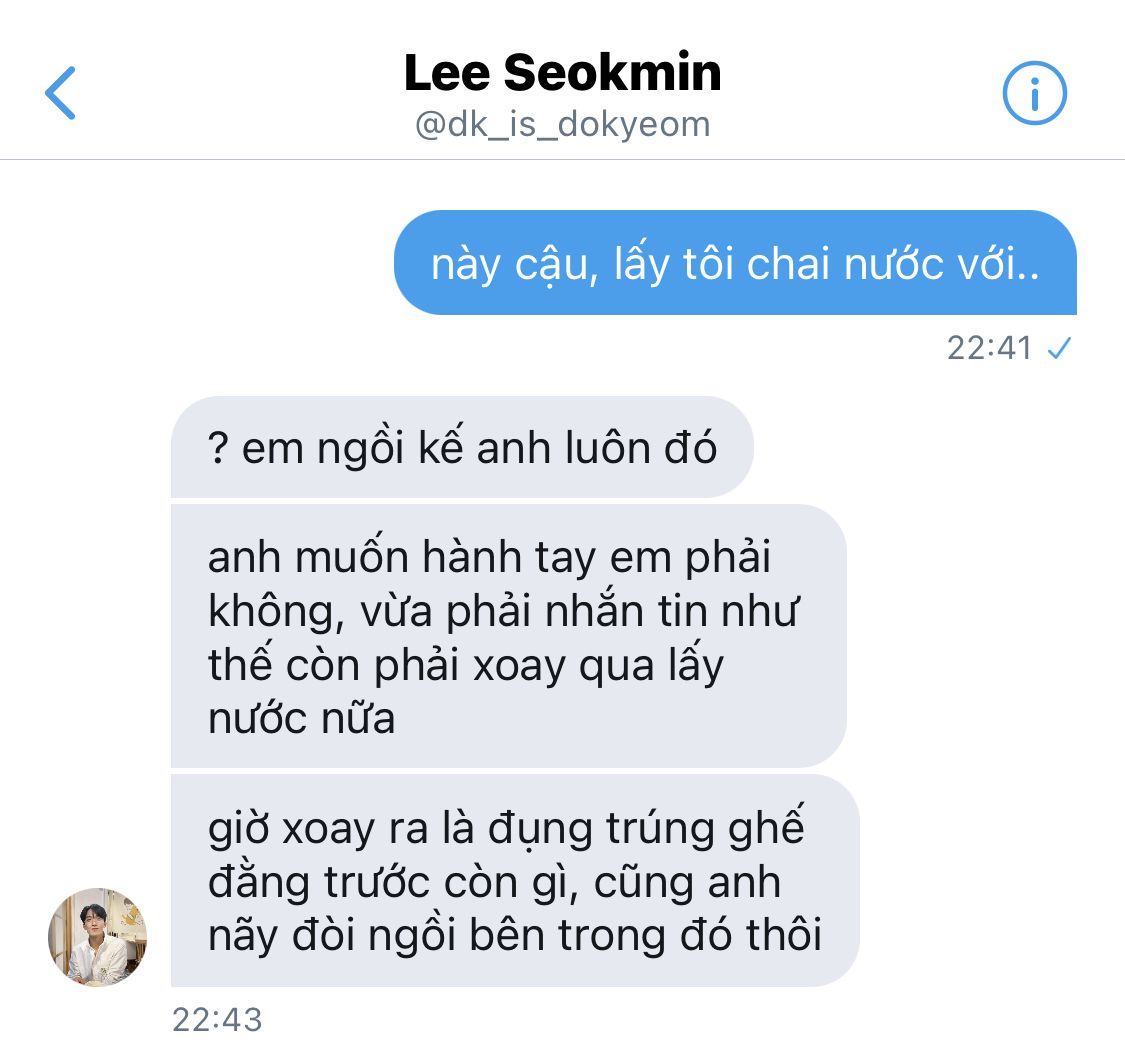Open conversation info via circled i icon

pos(1034,93)
